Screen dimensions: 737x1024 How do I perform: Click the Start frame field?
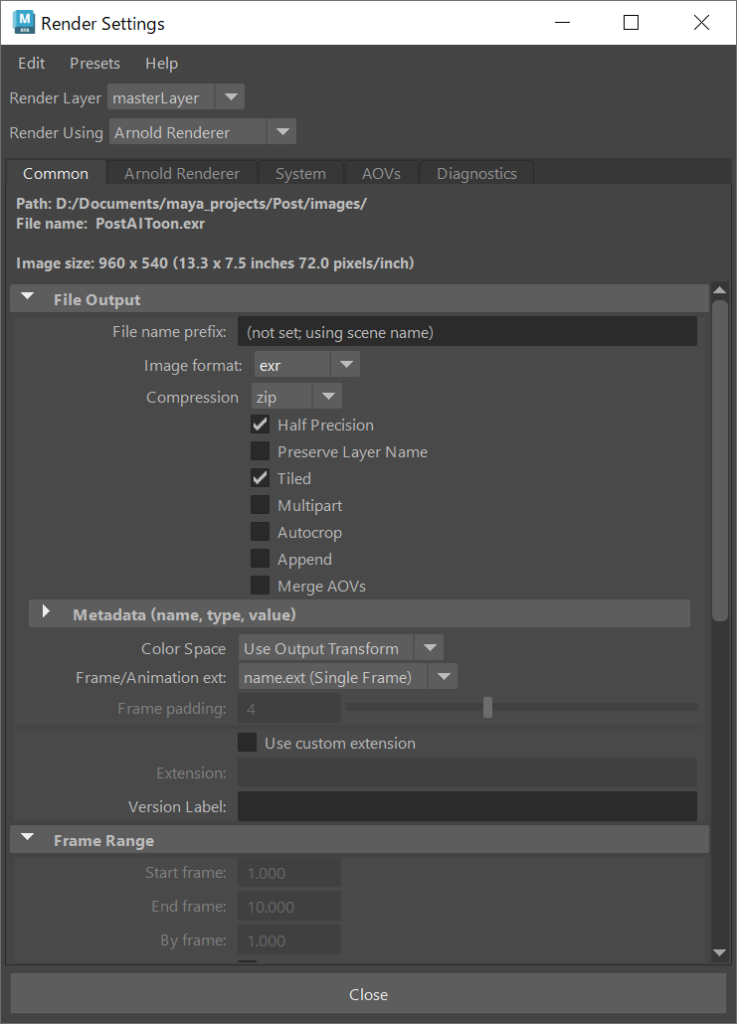[x=289, y=872]
